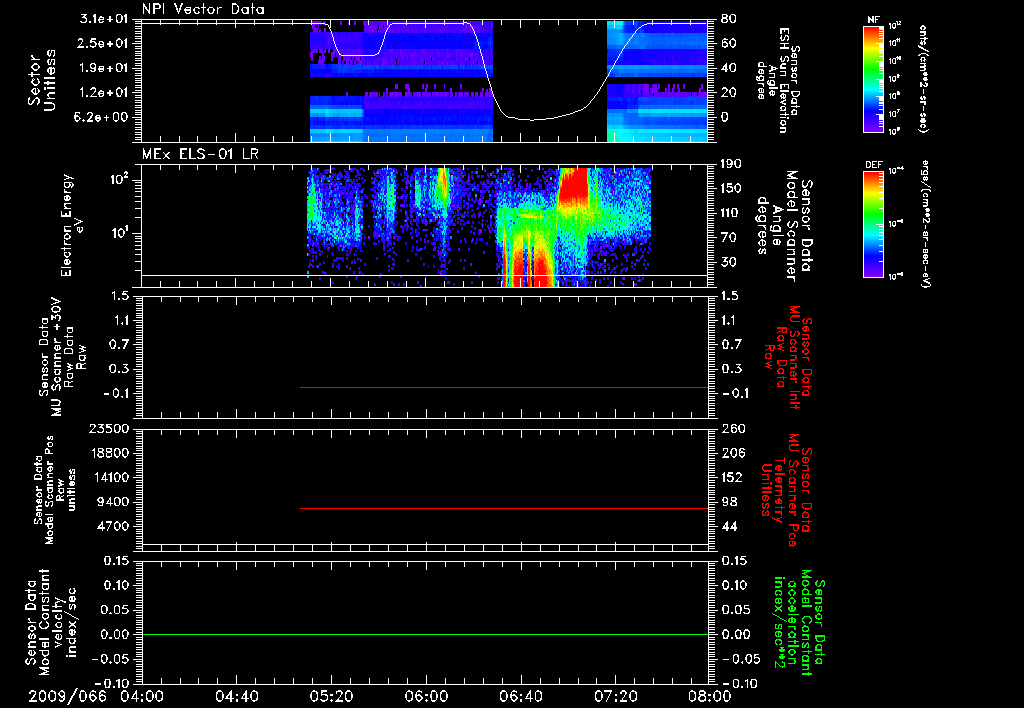Click the '14100' scanner position tick label
1024x708 pixels.
108,477
